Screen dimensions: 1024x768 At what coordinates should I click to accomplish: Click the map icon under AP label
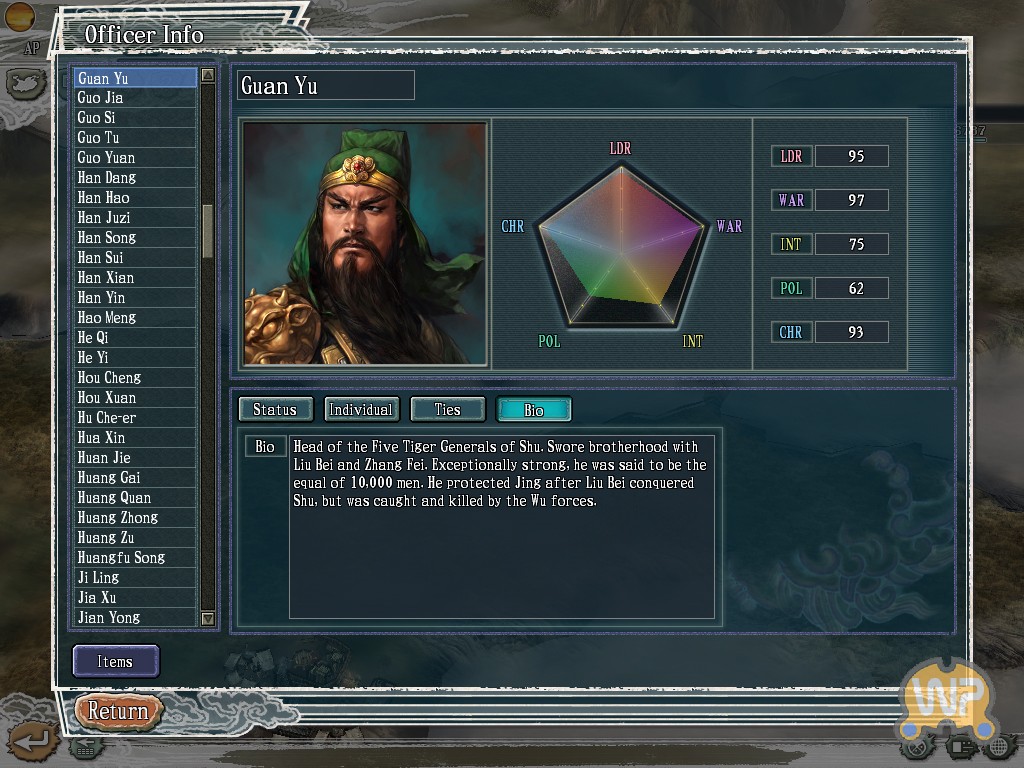[26, 84]
